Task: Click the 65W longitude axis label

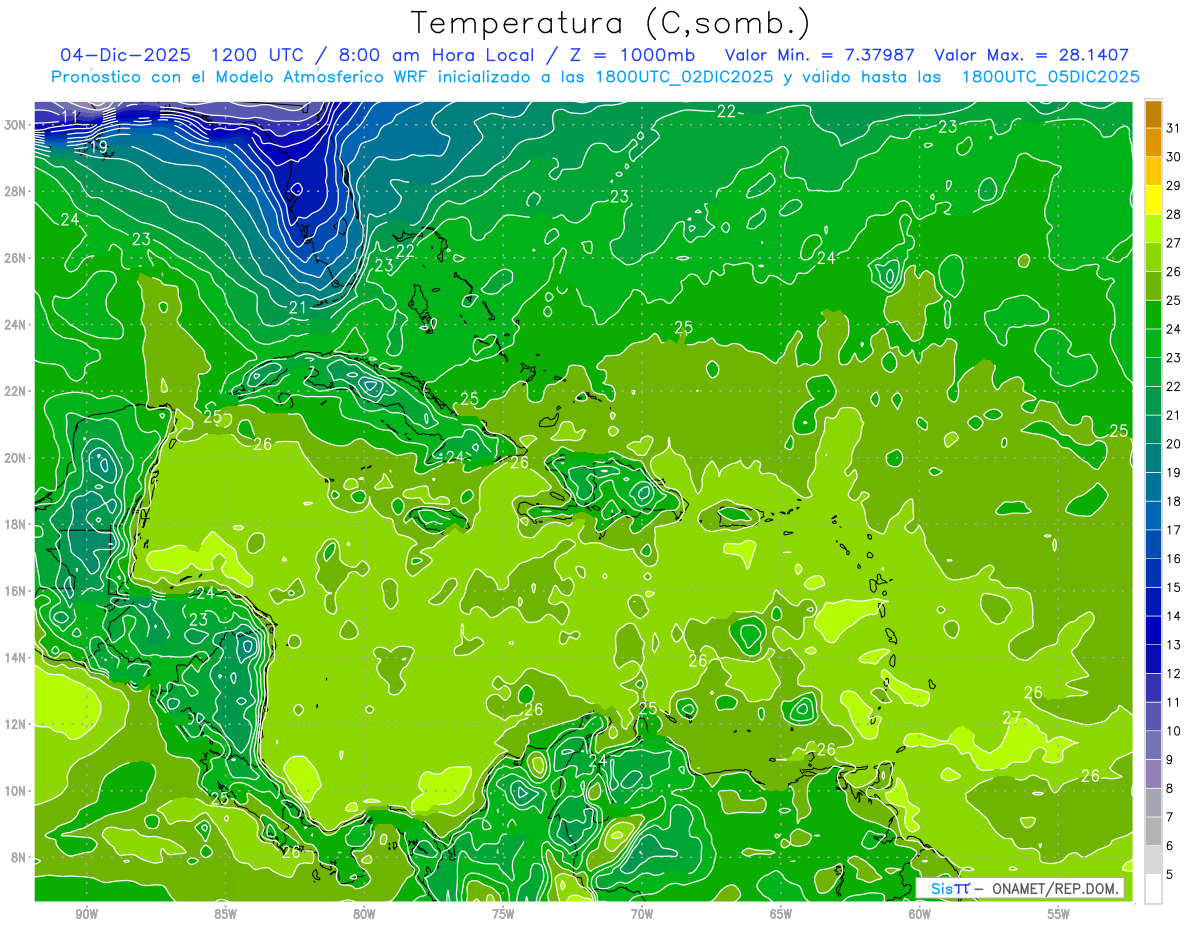Action: tap(781, 914)
